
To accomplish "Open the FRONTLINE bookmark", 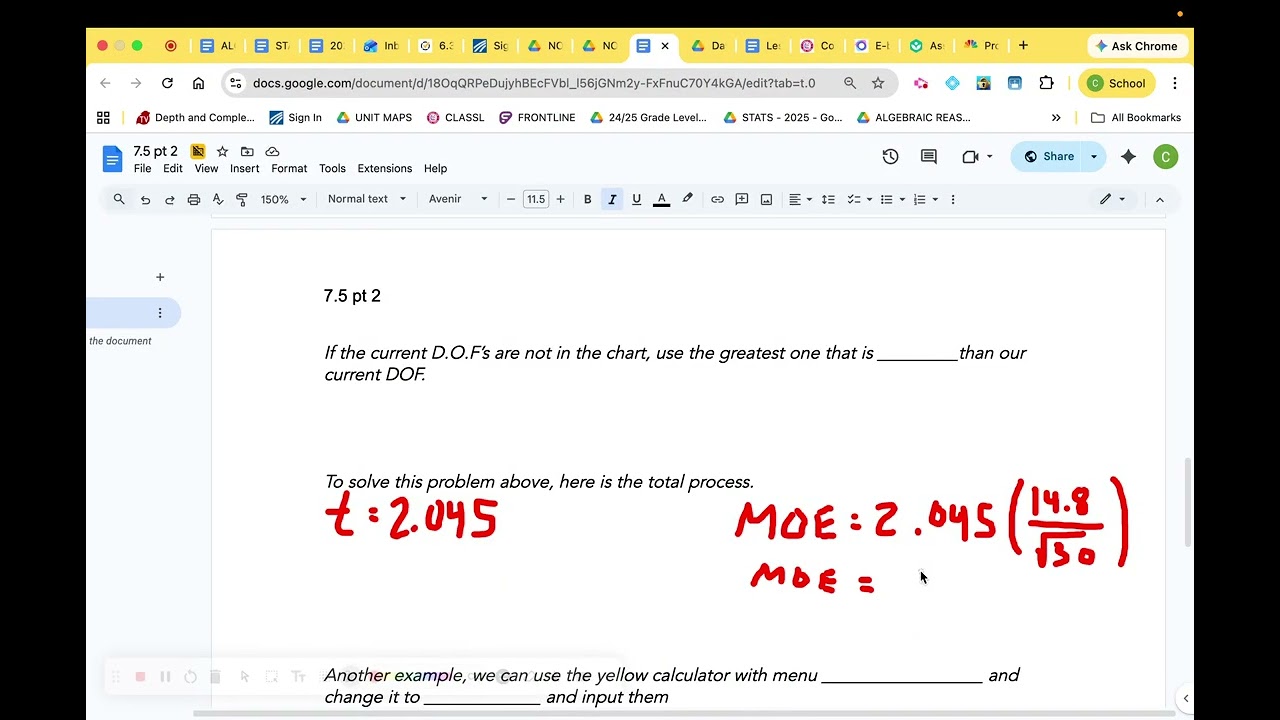I will pyautogui.click(x=537, y=117).
